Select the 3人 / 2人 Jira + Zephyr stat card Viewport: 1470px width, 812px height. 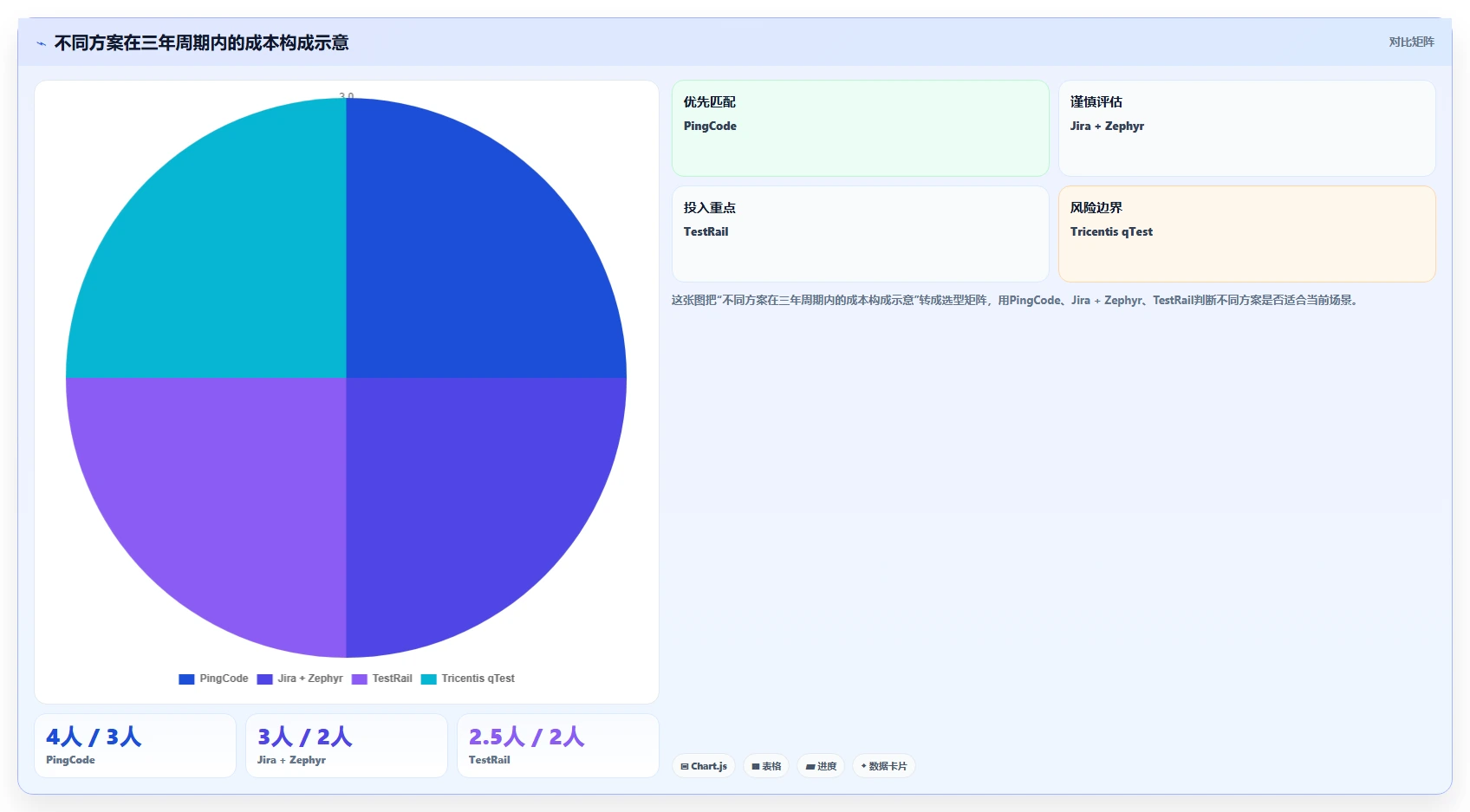(347, 746)
